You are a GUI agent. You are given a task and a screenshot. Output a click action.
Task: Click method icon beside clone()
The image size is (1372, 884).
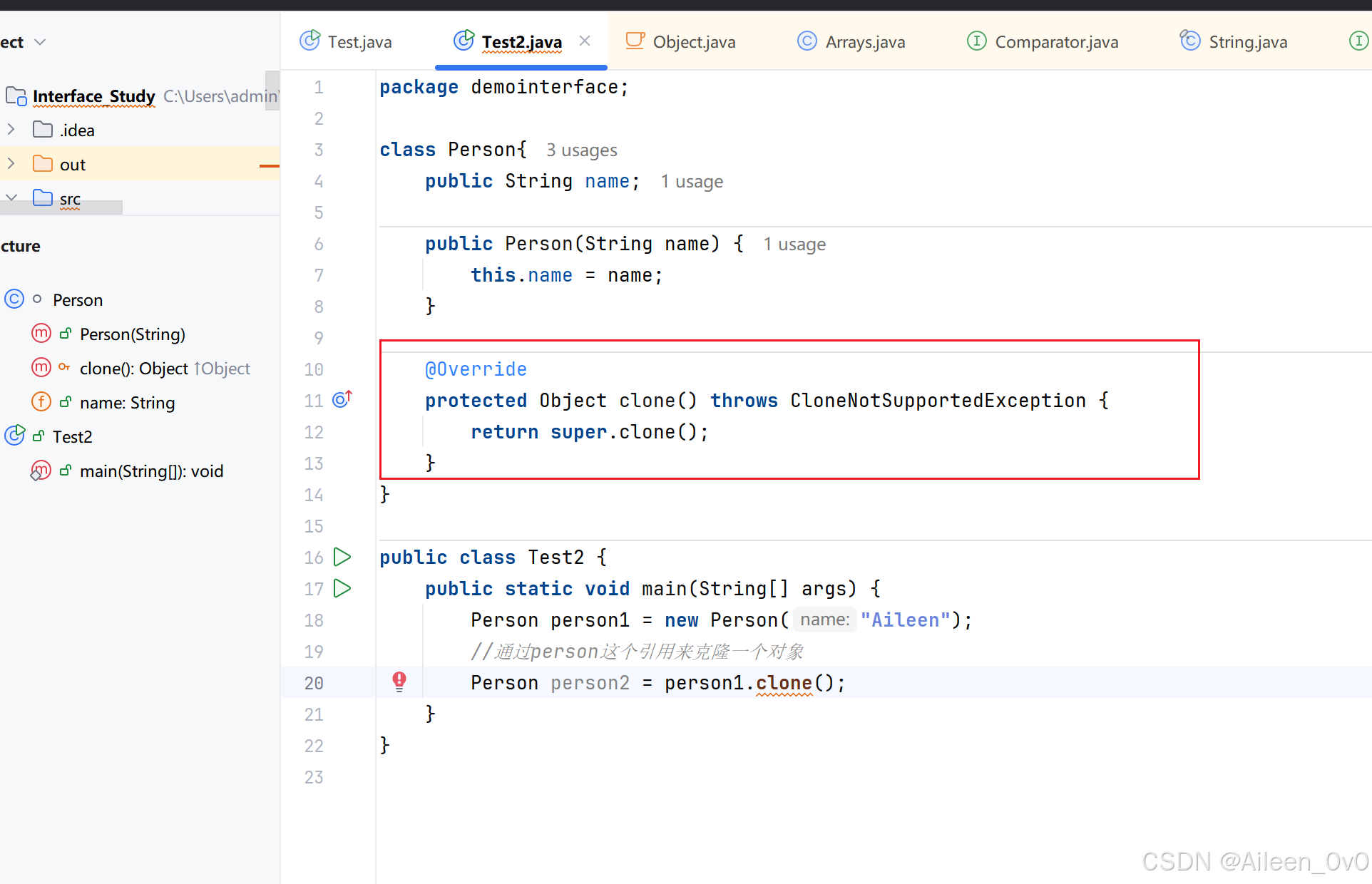pyautogui.click(x=41, y=367)
